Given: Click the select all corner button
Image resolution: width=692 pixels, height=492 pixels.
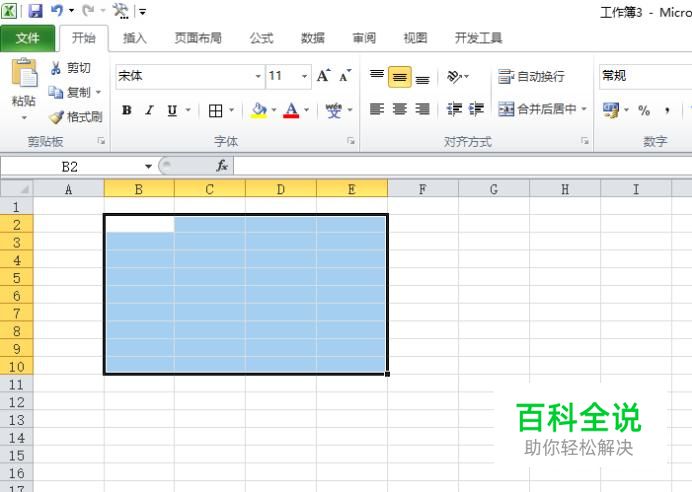Looking at the screenshot, I should 17,189.
